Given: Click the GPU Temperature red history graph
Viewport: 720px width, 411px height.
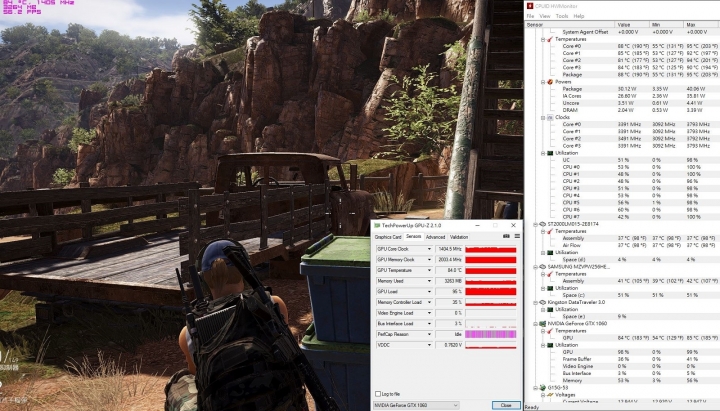Looking at the screenshot, I should pyautogui.click(x=491, y=270).
